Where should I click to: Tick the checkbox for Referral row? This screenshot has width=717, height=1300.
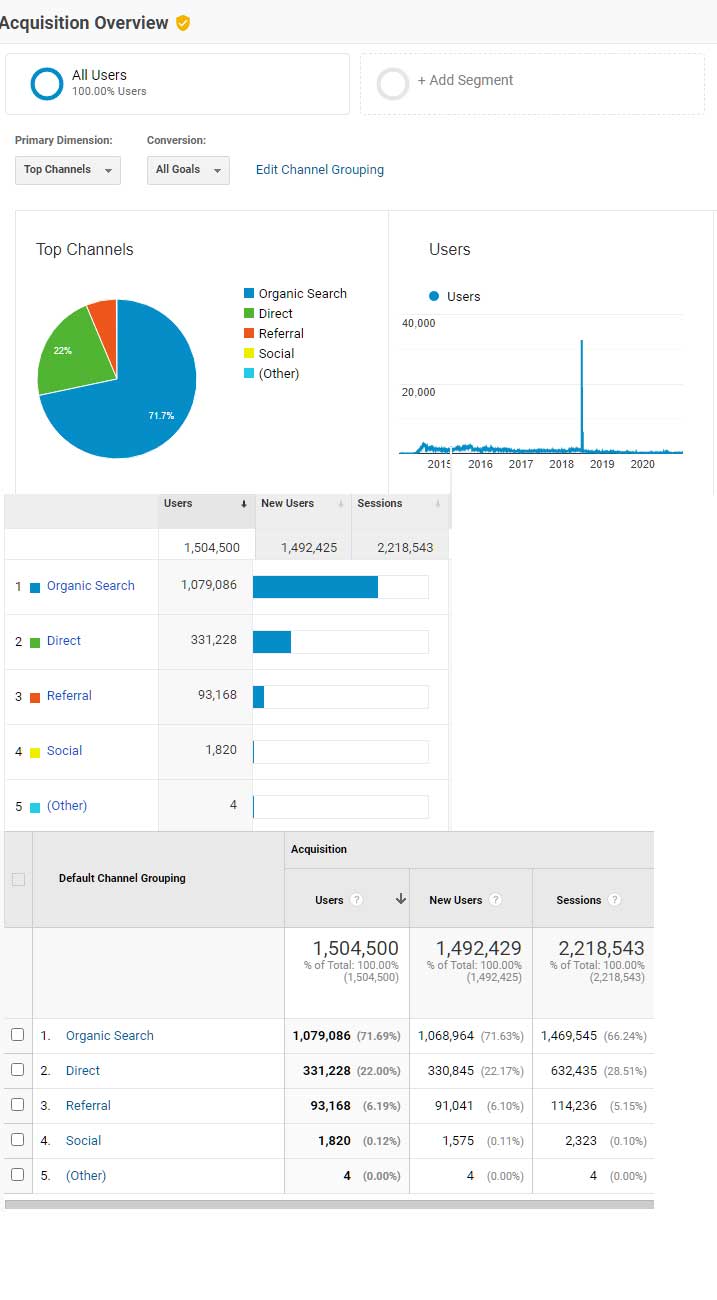(x=17, y=1105)
